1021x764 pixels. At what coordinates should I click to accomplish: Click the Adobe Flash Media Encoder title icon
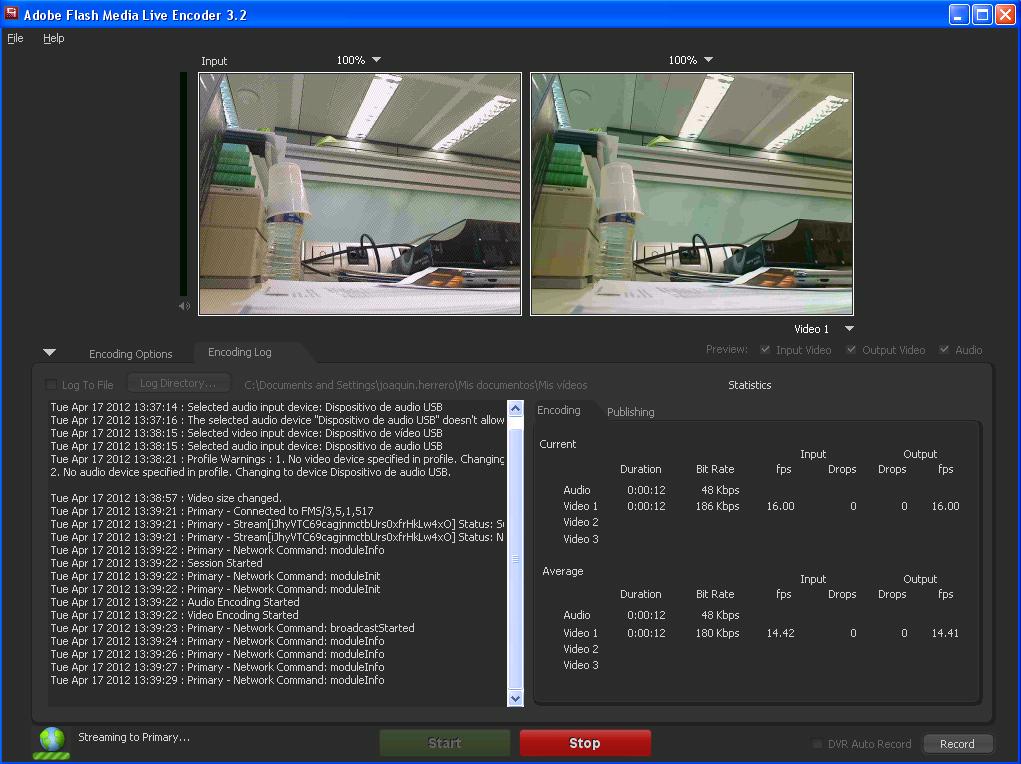click(x=11, y=13)
